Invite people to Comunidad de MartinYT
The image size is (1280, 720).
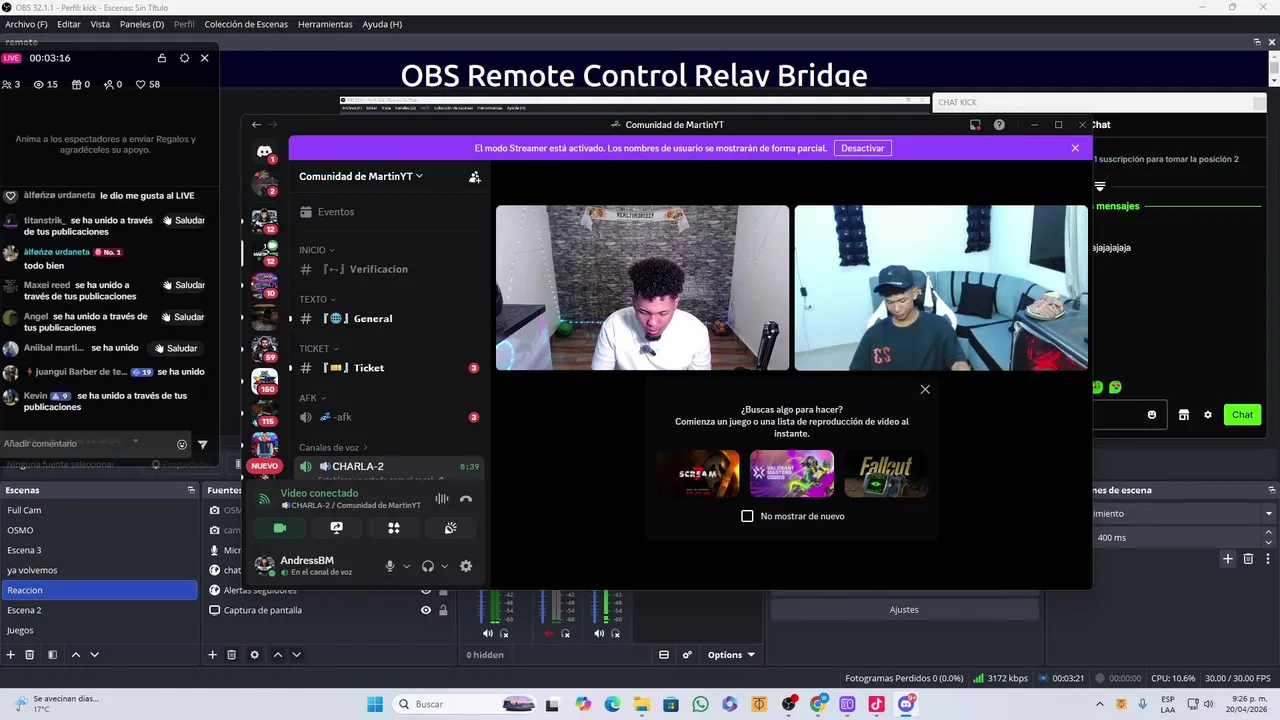click(475, 177)
